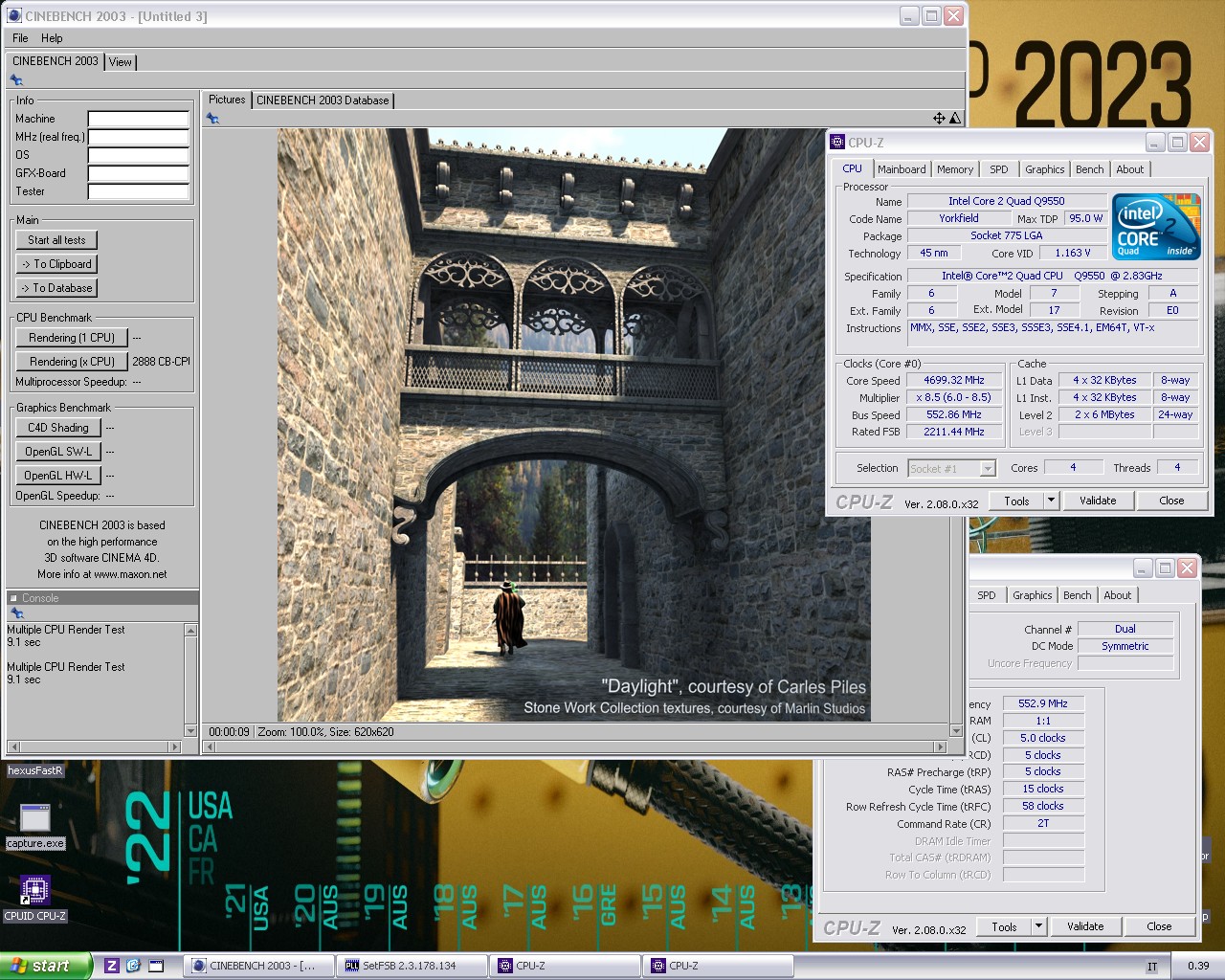Open About tab in upper CPU-Z window
Screen dimensions: 1225x980
pyautogui.click(x=1129, y=169)
